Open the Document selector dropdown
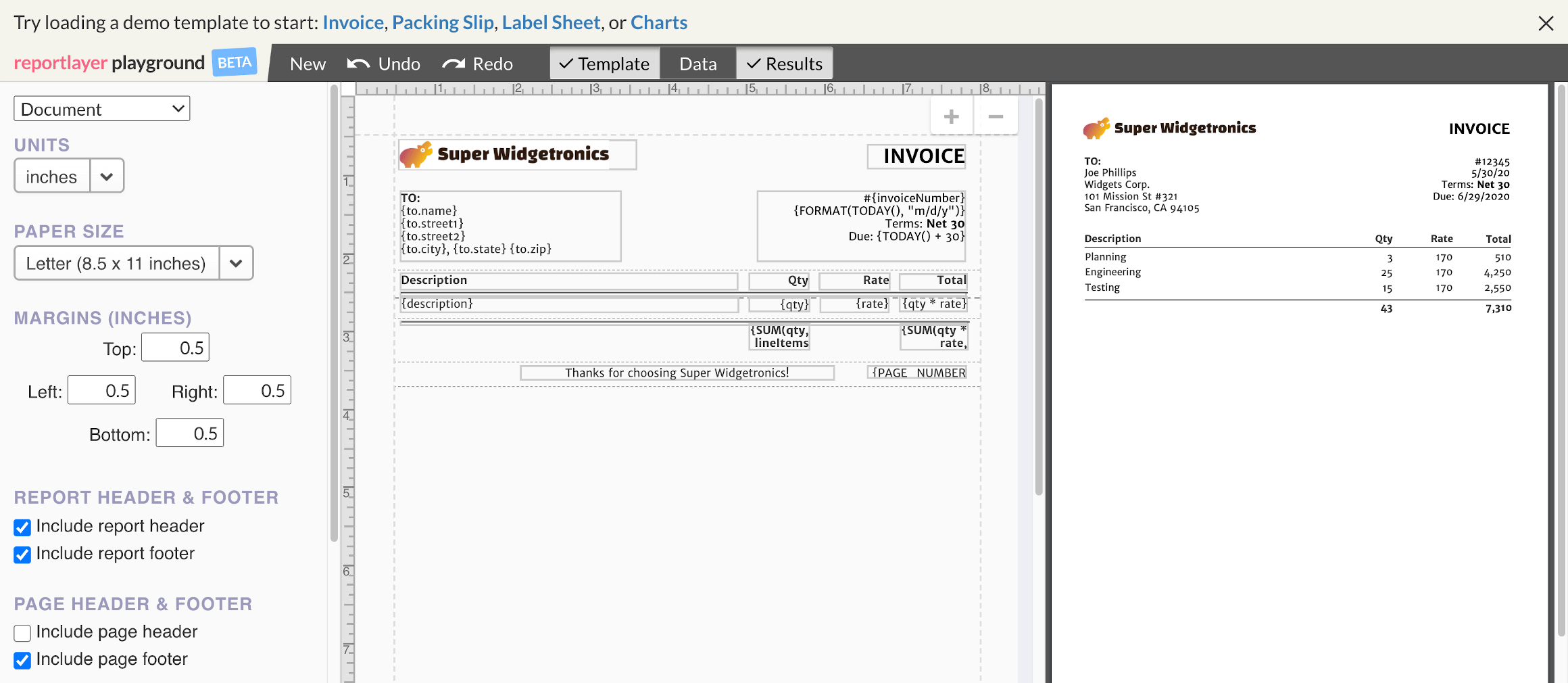This screenshot has height=683, width=1568. pos(102,109)
